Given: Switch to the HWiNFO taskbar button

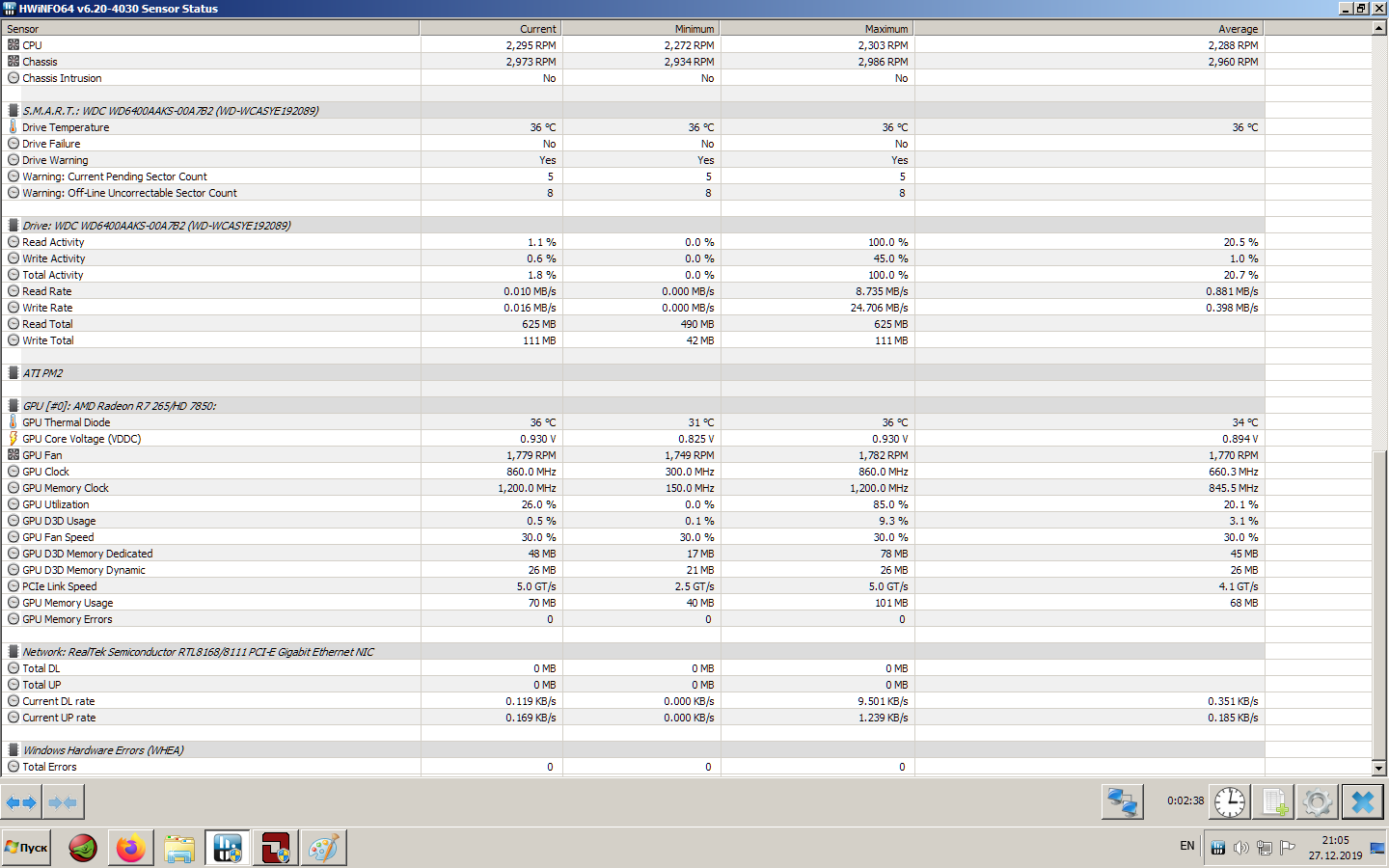Looking at the screenshot, I should pyautogui.click(x=228, y=848).
